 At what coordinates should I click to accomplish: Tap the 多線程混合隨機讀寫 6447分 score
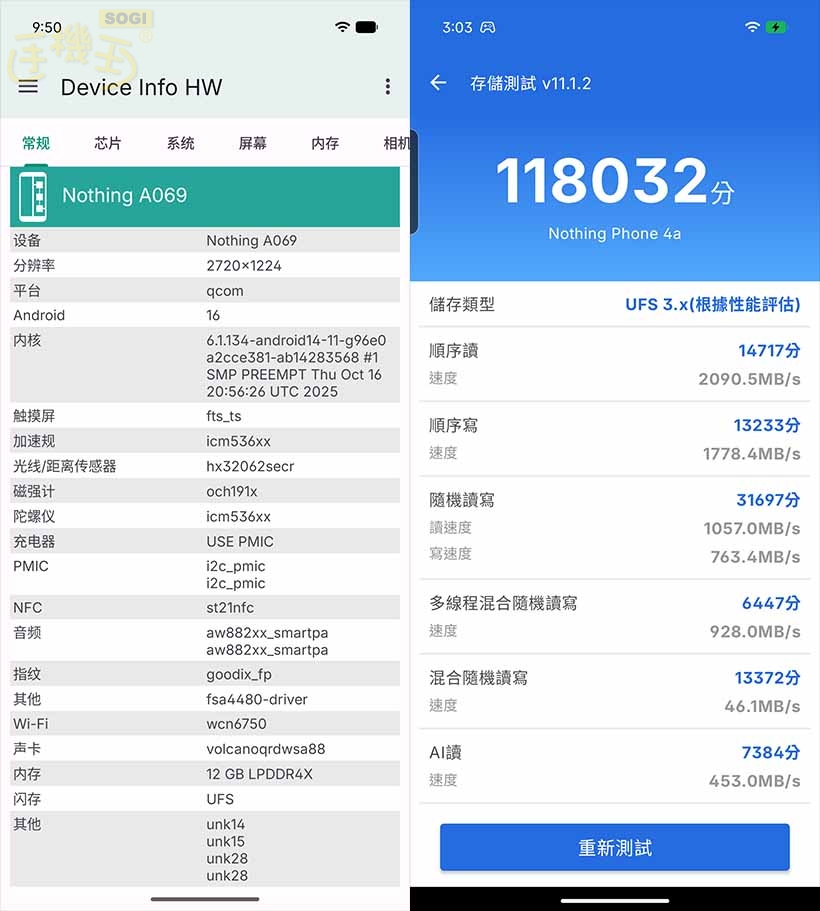pyautogui.click(x=771, y=603)
